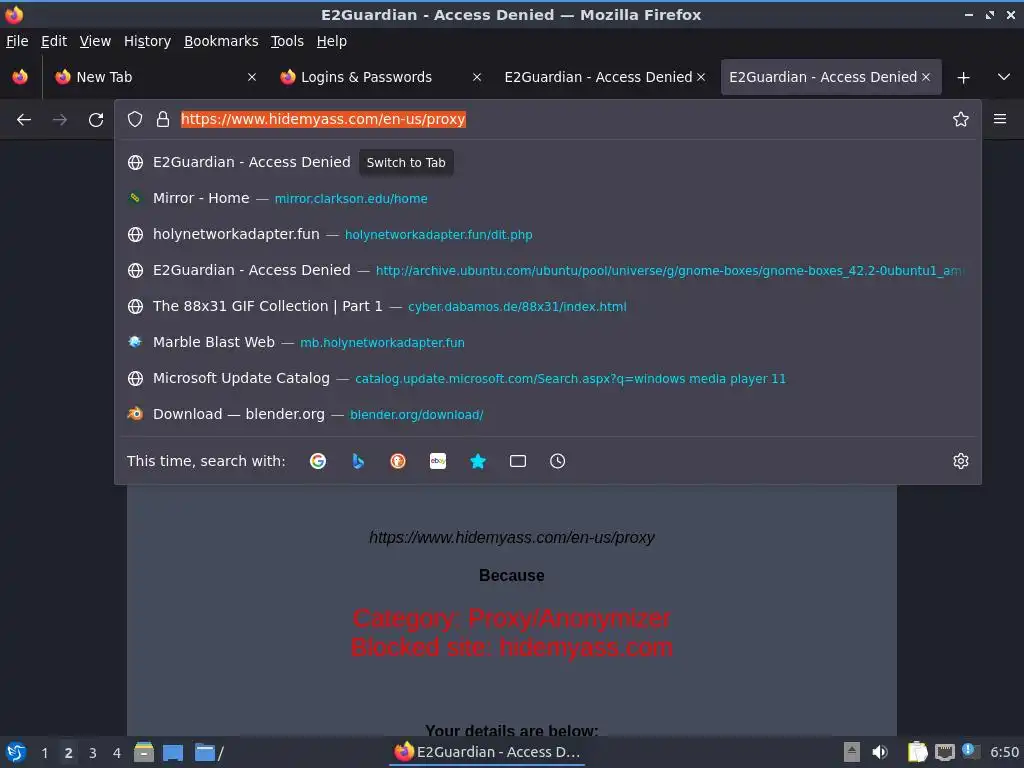Search bookmarks using the star icon

coord(478,461)
